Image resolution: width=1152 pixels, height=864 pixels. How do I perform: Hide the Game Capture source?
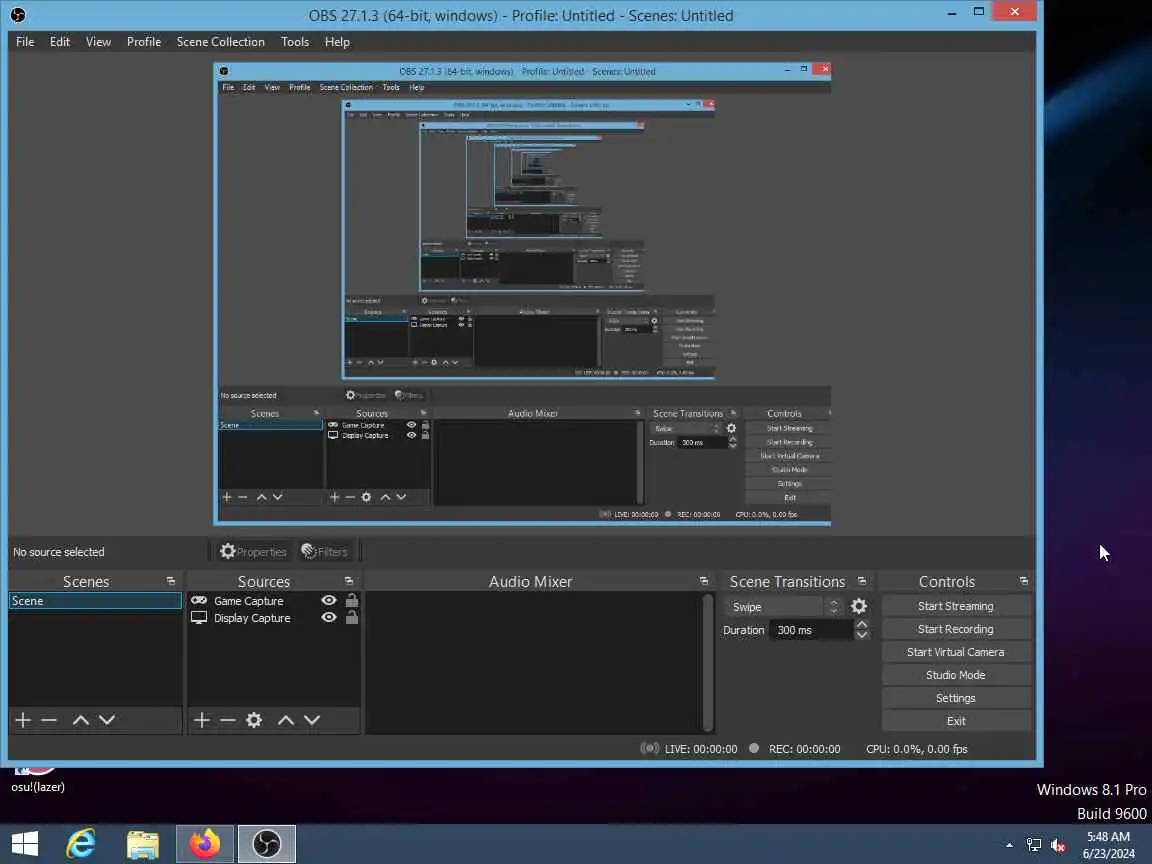pyautogui.click(x=329, y=600)
